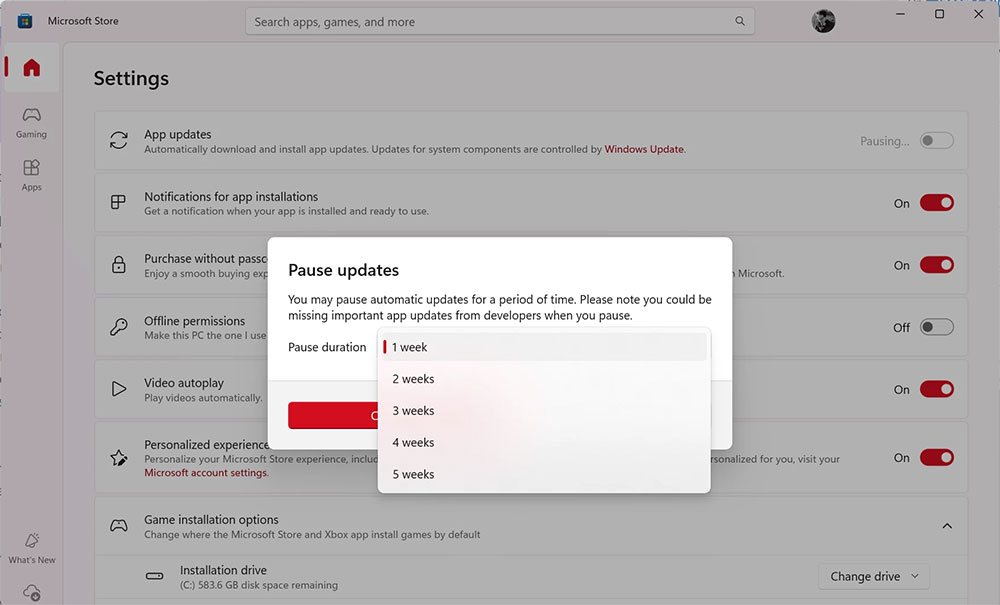The image size is (1000, 605).
Task: Select 5 weeks from the pause duration list
Action: pyautogui.click(x=413, y=473)
